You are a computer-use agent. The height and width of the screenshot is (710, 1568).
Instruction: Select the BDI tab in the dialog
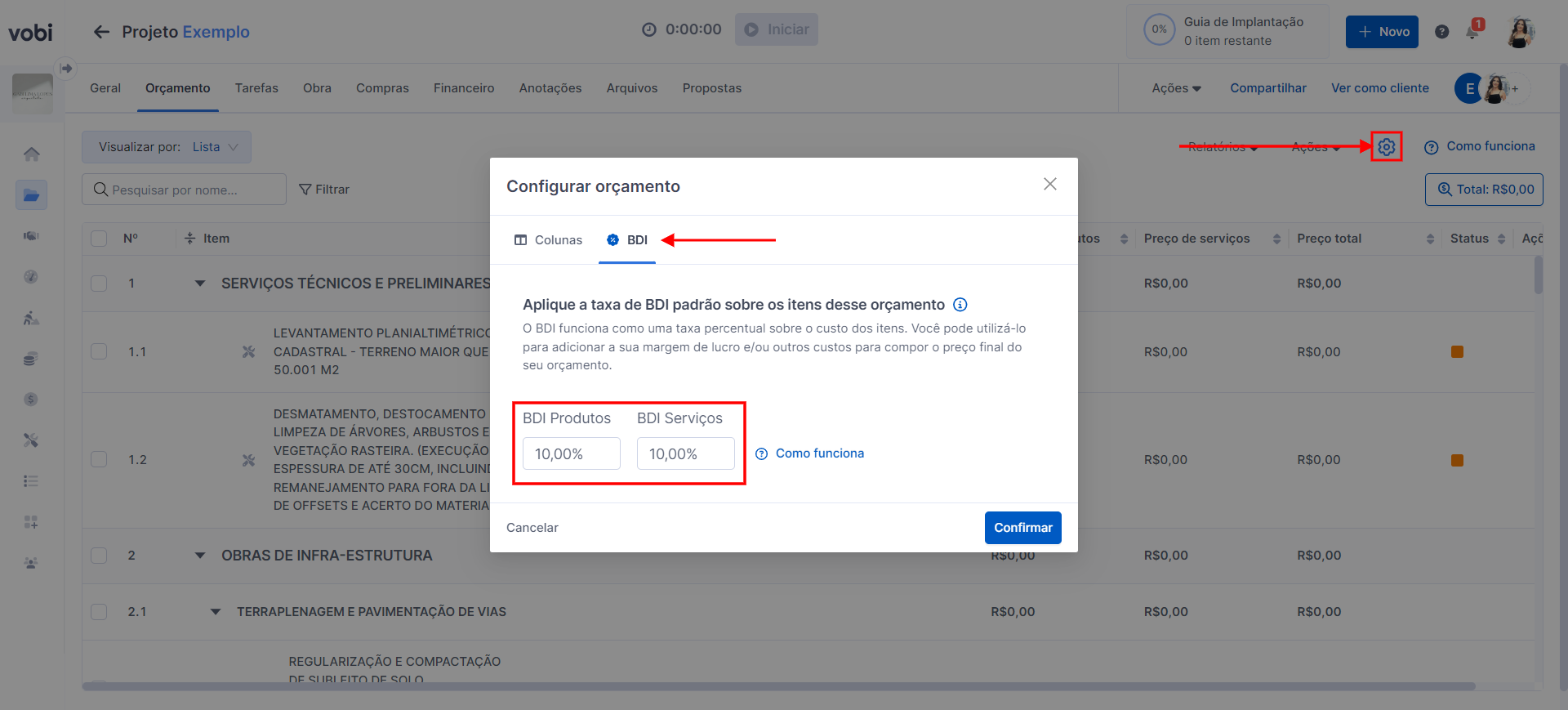tap(627, 240)
